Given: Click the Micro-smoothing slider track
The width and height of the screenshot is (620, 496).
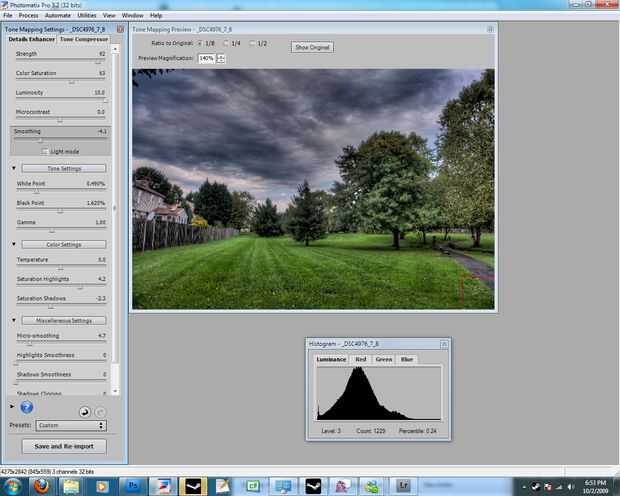Looking at the screenshot, I should pos(60,343).
